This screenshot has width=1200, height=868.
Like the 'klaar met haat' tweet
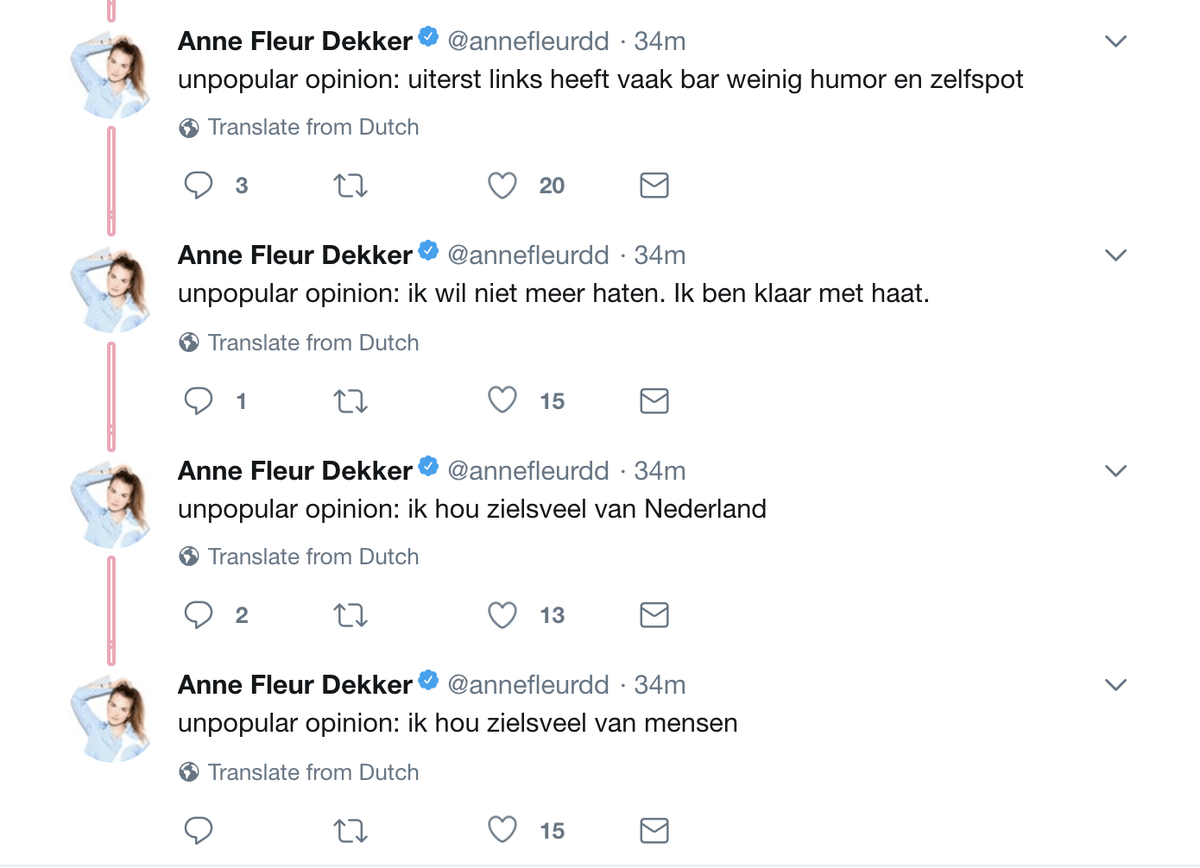coord(502,401)
